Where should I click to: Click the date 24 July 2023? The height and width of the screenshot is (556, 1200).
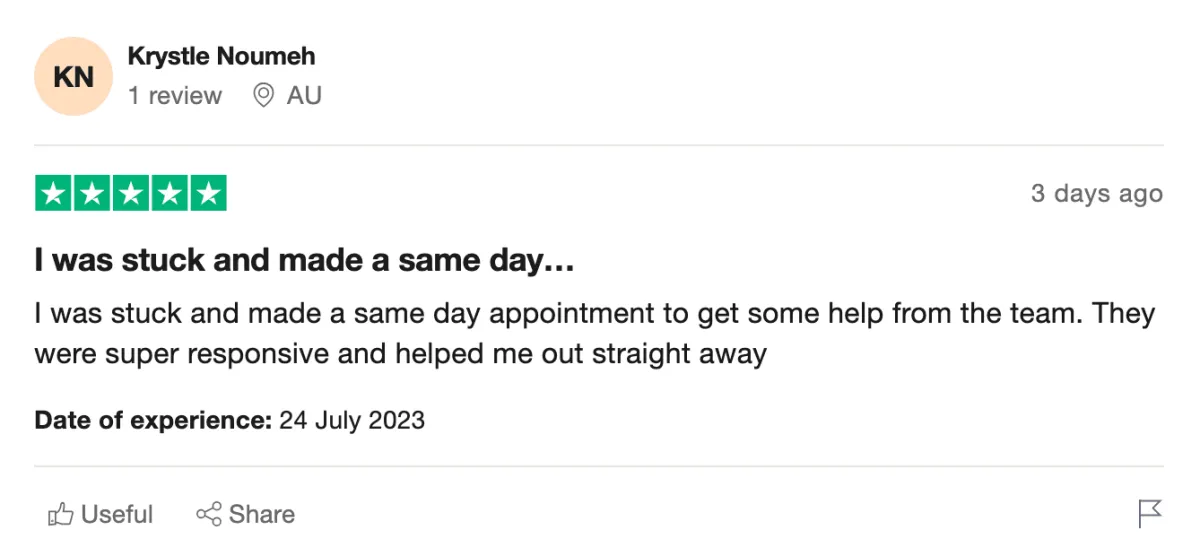(x=352, y=420)
